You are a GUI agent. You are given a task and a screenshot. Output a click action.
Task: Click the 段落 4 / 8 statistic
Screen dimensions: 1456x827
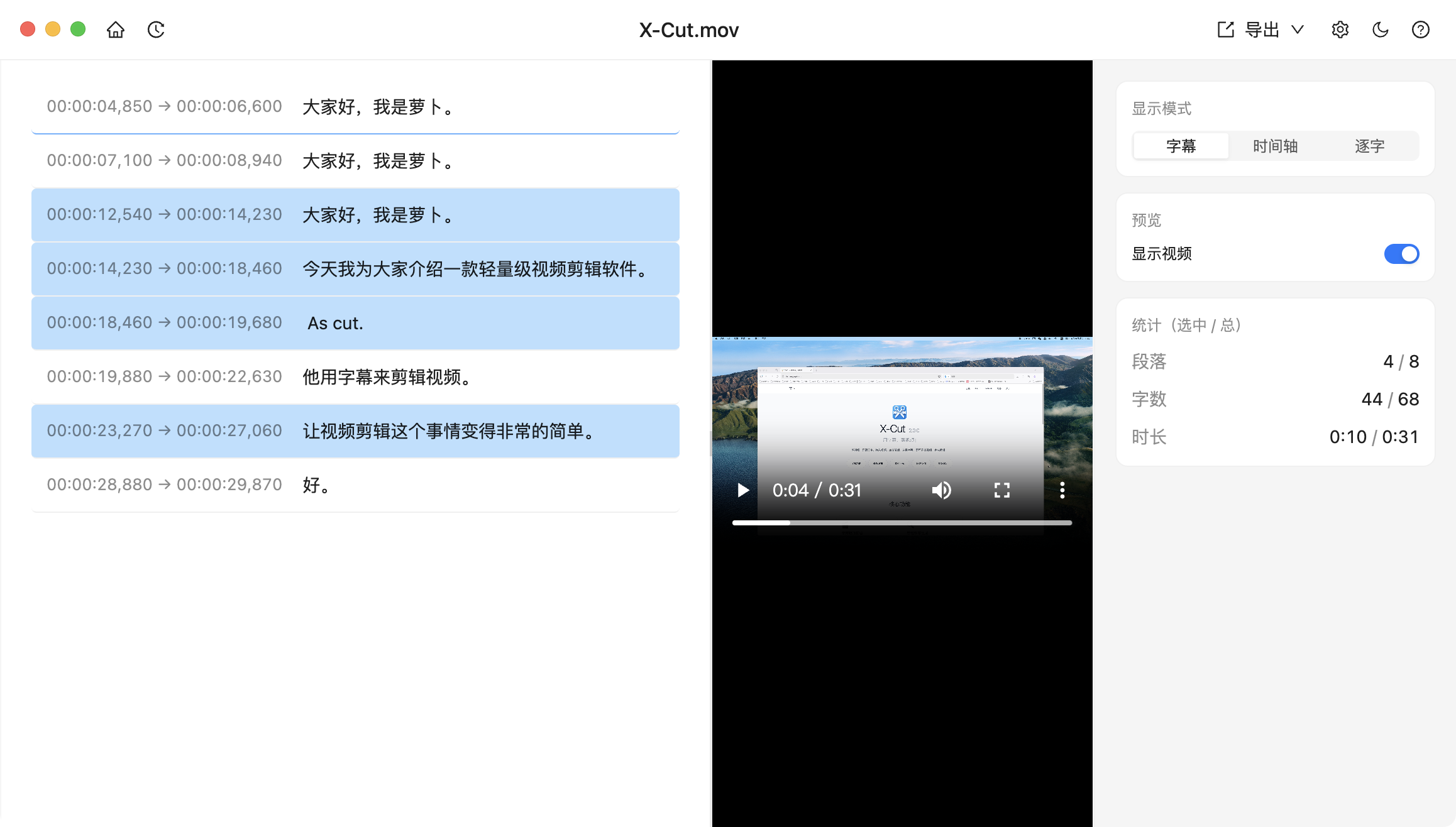[x=1275, y=361]
